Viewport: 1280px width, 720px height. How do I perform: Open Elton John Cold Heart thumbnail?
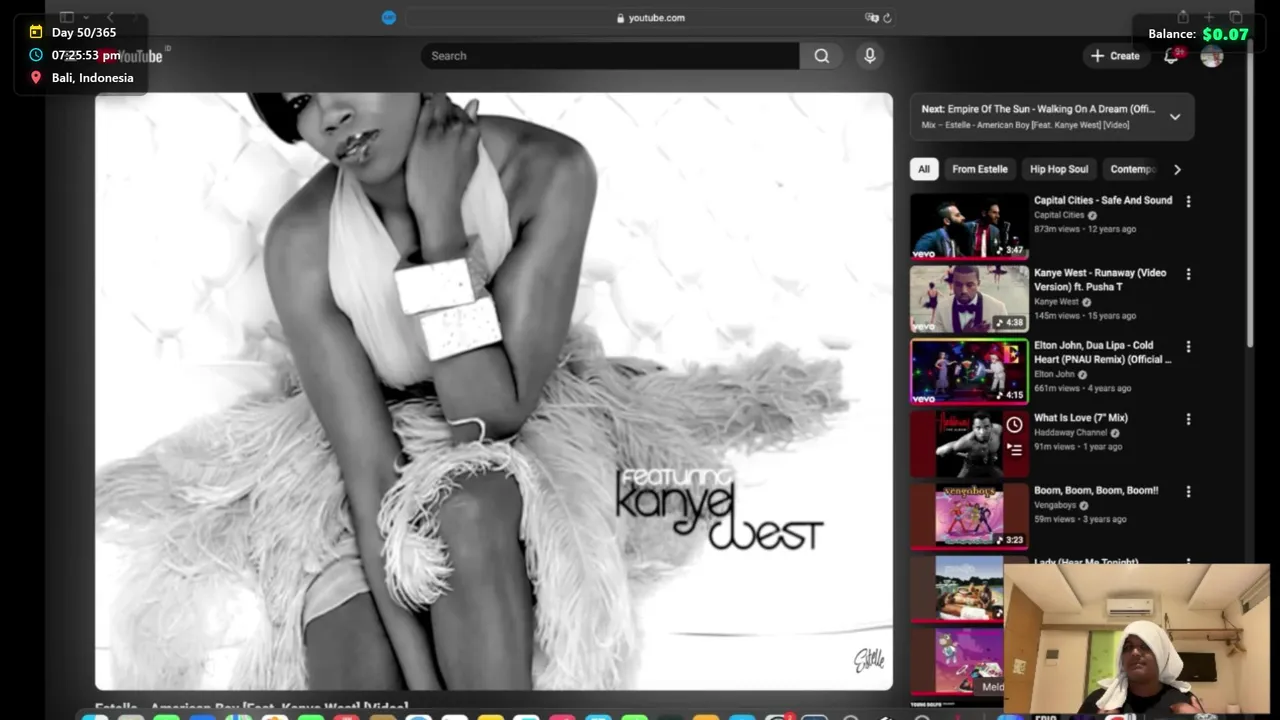pos(969,371)
